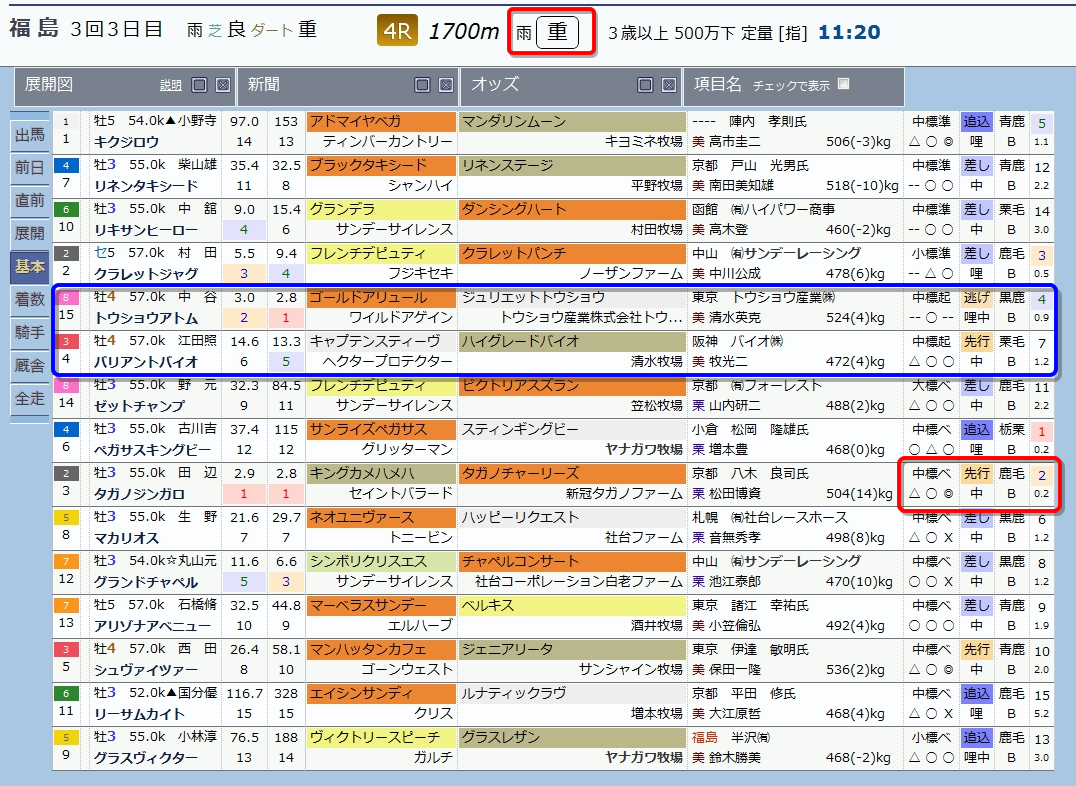Click the 項目名 header label
The width and height of the screenshot is (1076, 786).
pos(718,84)
